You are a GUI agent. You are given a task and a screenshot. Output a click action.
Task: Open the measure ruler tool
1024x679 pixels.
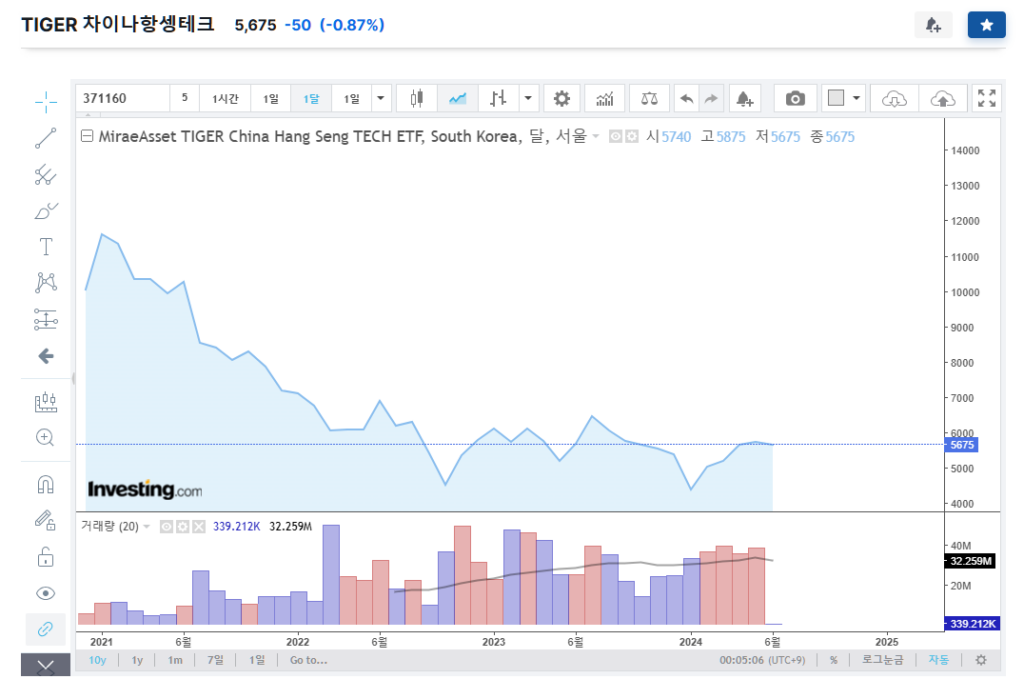tap(46, 402)
